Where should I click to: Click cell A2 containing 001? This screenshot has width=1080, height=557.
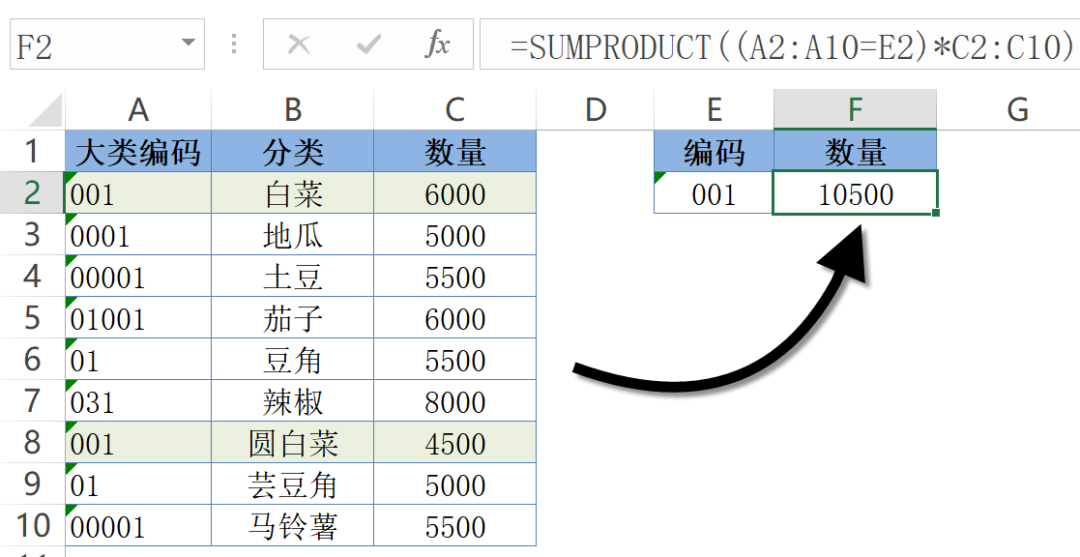[138, 193]
